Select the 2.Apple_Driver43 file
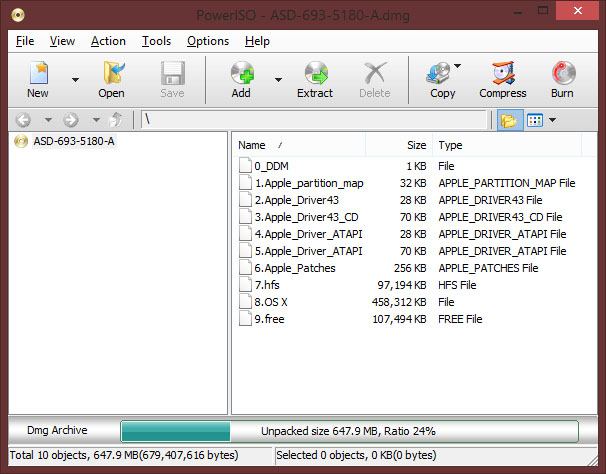Screen dimensions: 606x474 coord(296,200)
